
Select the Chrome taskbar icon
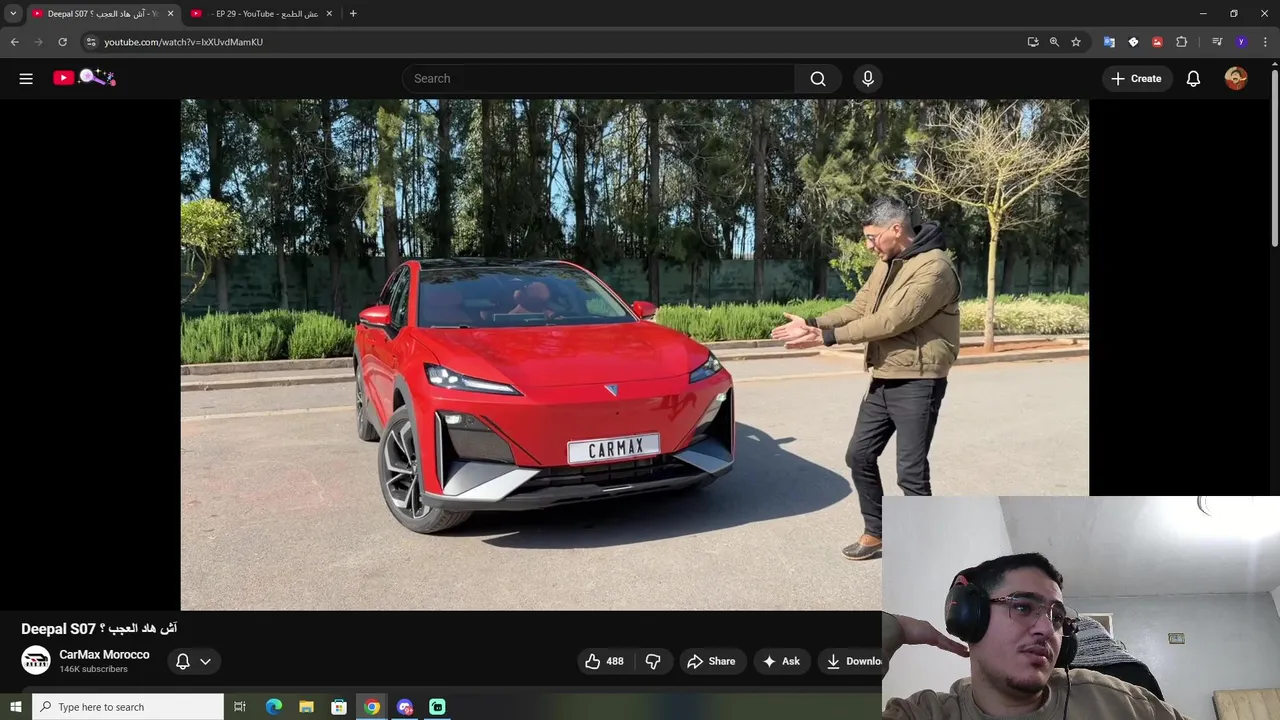pyautogui.click(x=372, y=707)
